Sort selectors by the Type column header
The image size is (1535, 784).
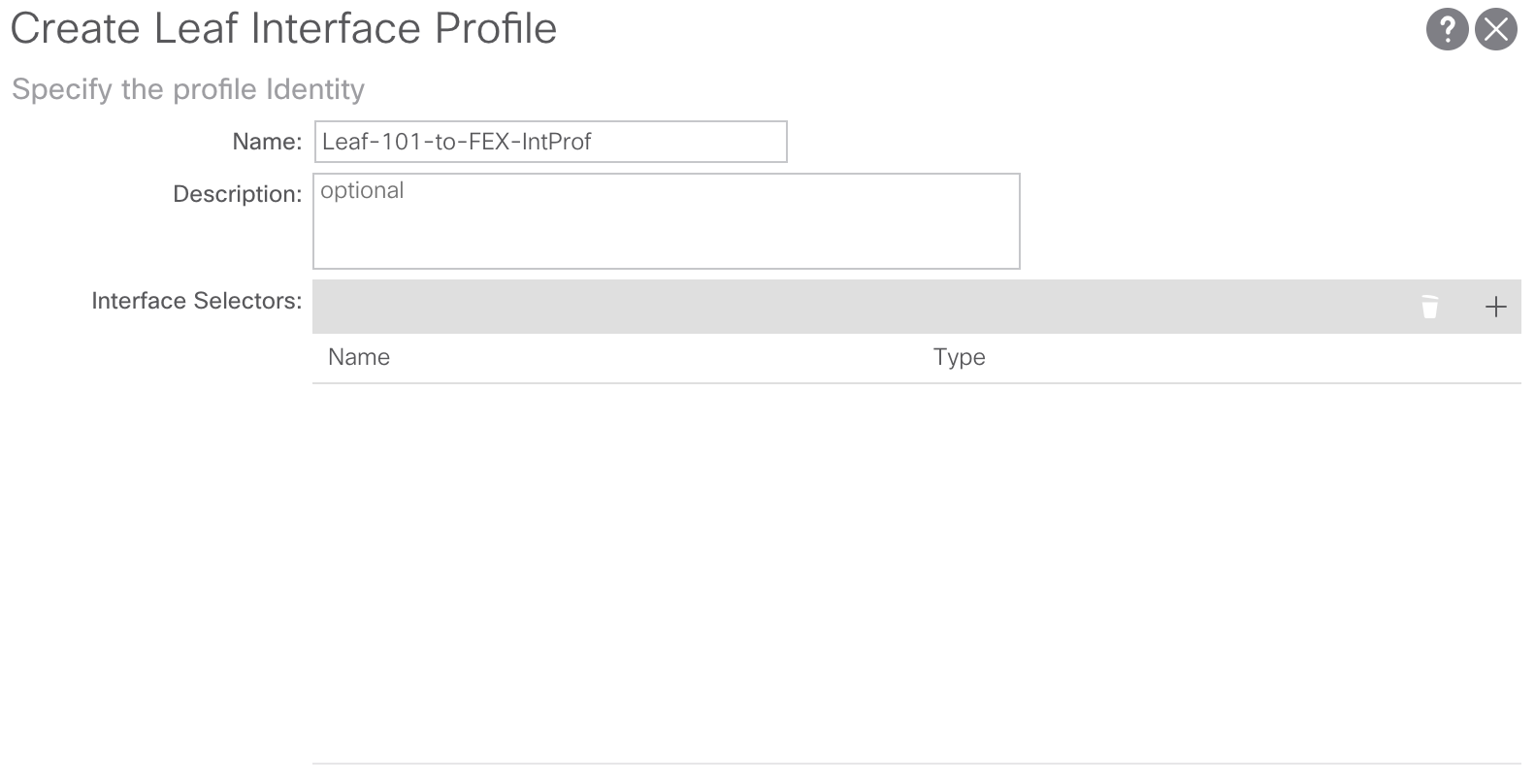959,357
